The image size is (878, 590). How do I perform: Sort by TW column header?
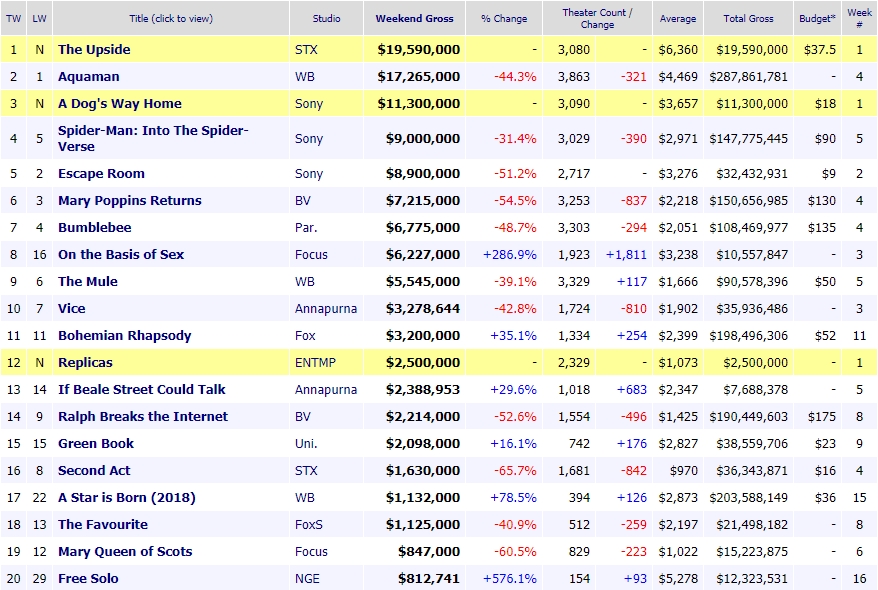pos(13,18)
